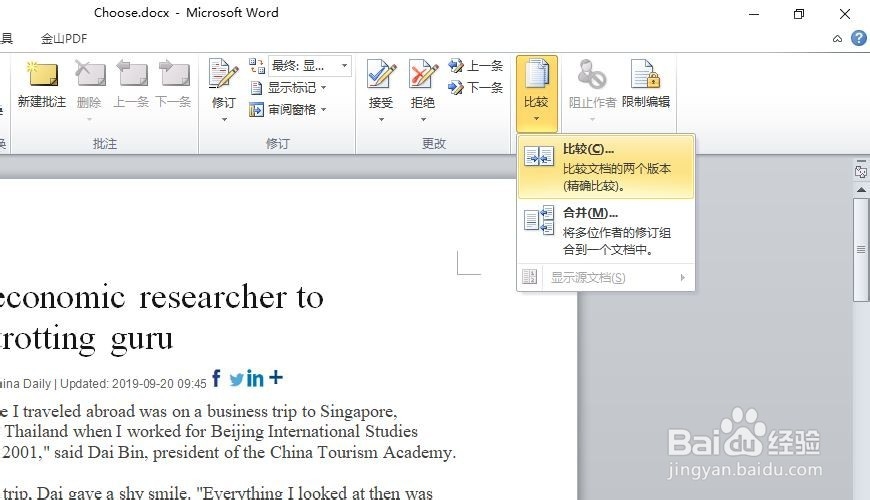The width and height of the screenshot is (870, 500).
Task: Toggle 修订 (Track Changes) icon
Action: (224, 74)
